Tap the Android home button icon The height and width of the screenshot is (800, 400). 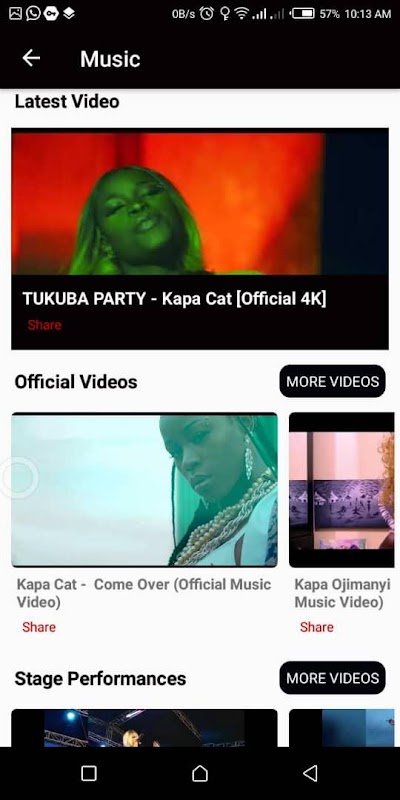pos(200,773)
